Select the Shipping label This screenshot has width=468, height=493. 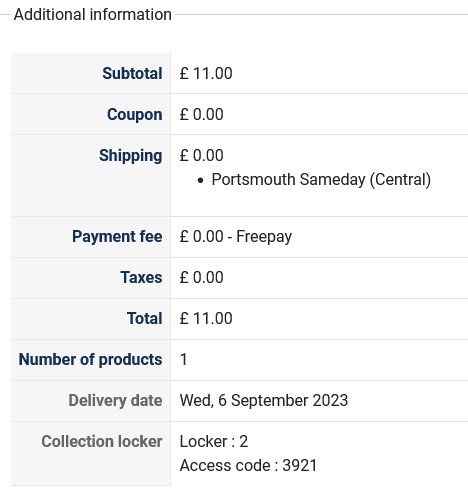click(x=131, y=156)
